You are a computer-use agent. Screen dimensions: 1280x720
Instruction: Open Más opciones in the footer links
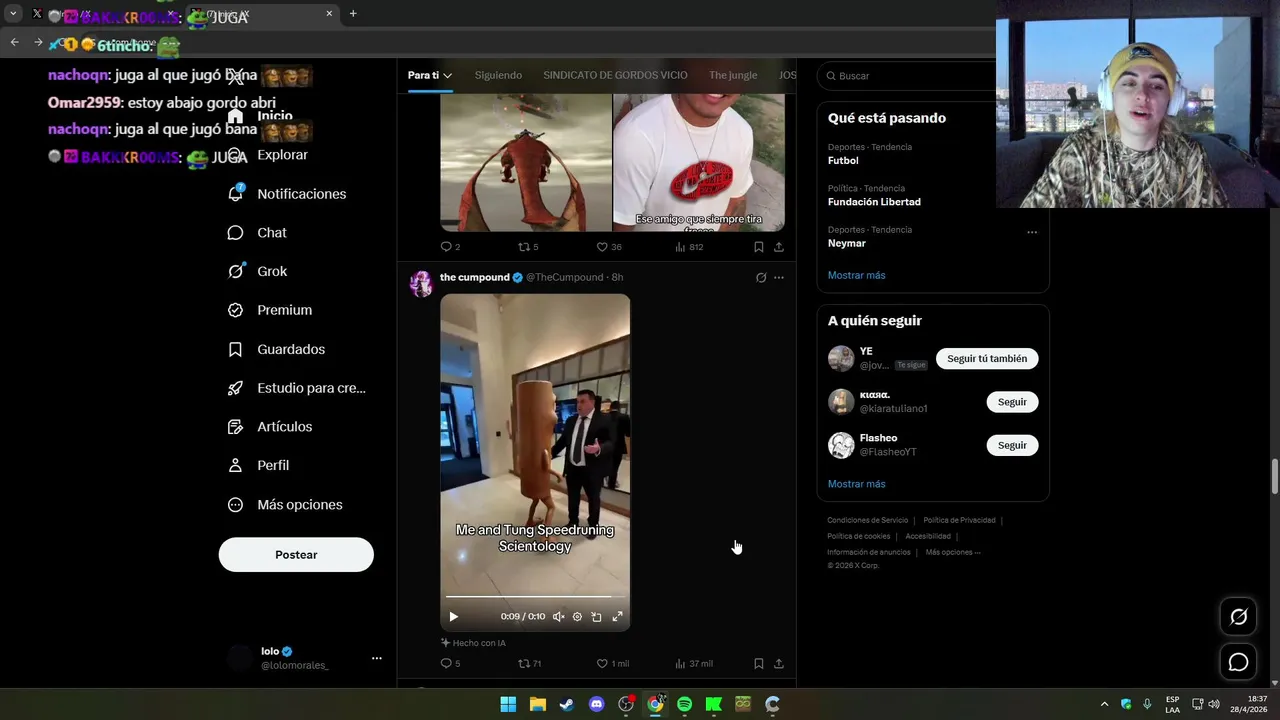tap(953, 552)
